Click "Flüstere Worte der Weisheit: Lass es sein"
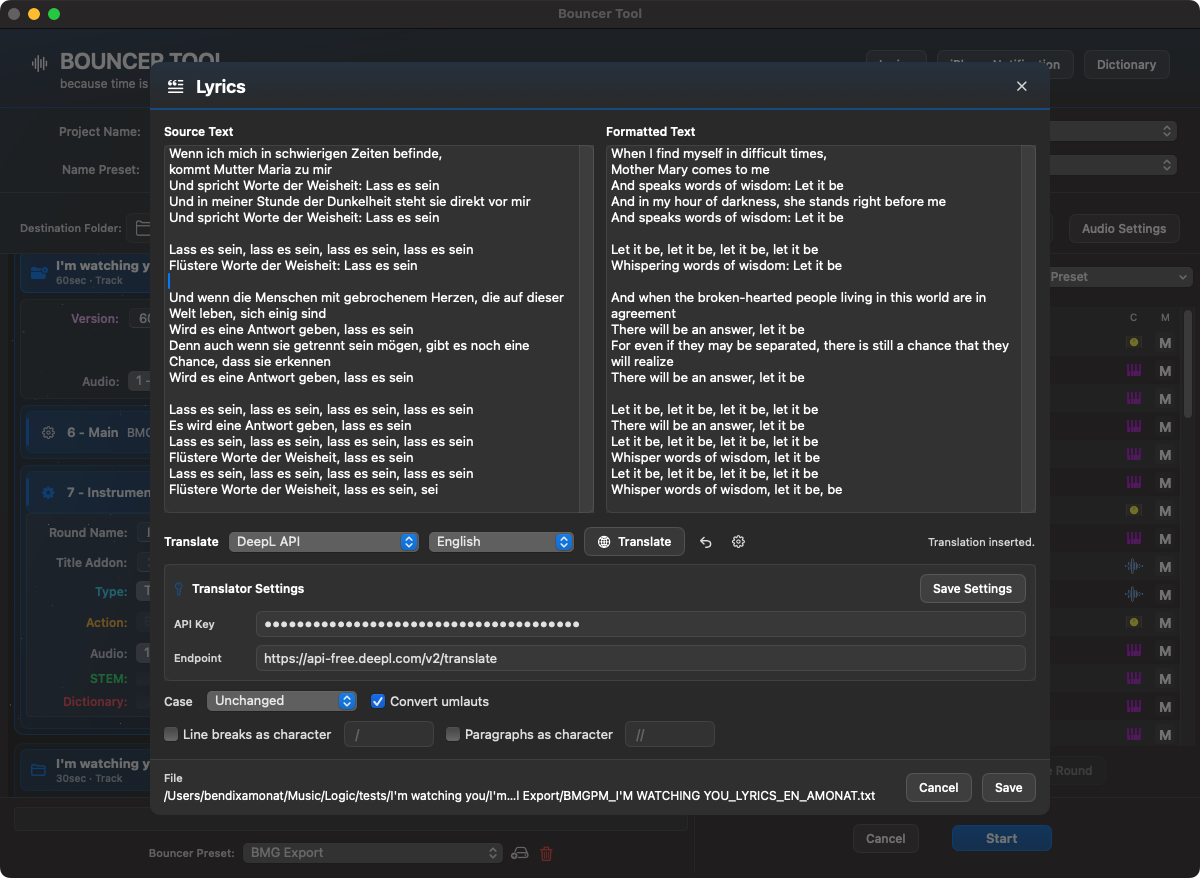1200x878 pixels. (x=293, y=266)
